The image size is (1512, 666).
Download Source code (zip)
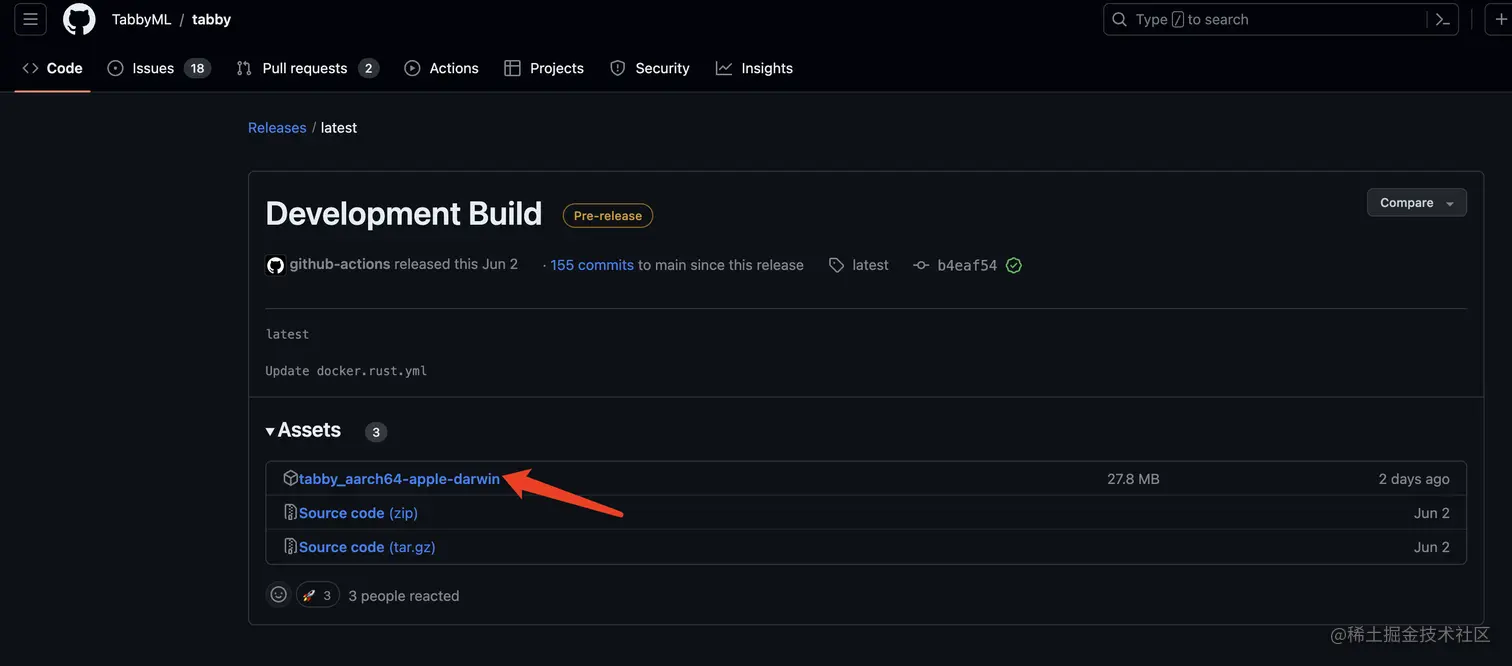pyautogui.click(x=358, y=513)
